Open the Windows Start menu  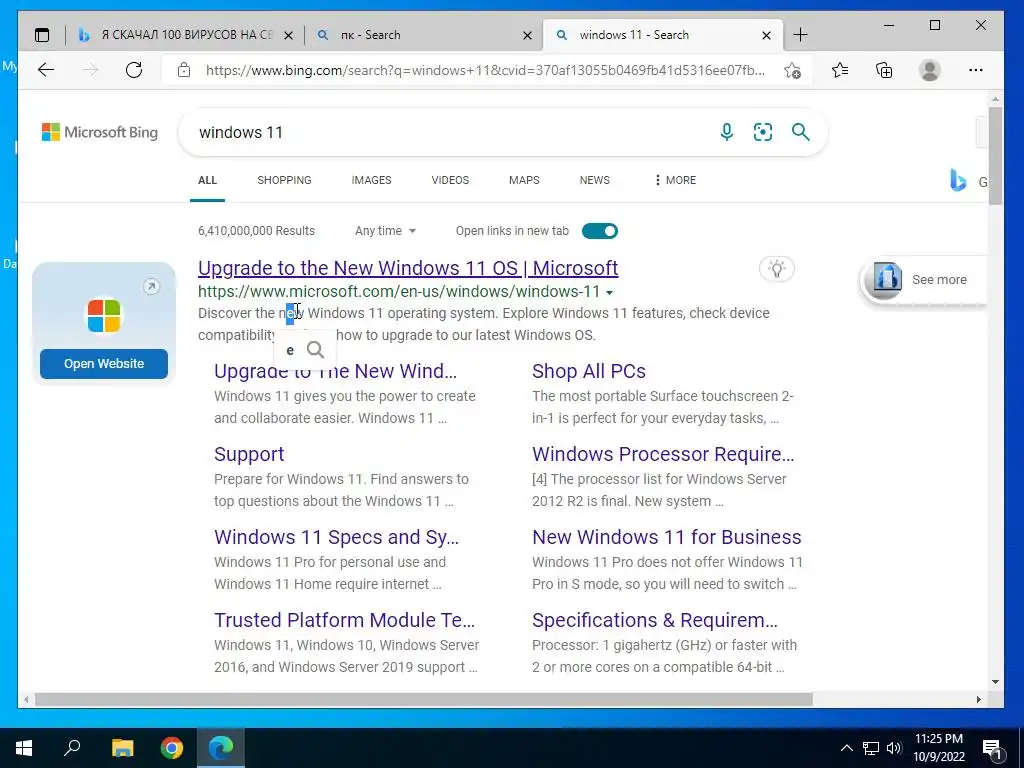24,748
